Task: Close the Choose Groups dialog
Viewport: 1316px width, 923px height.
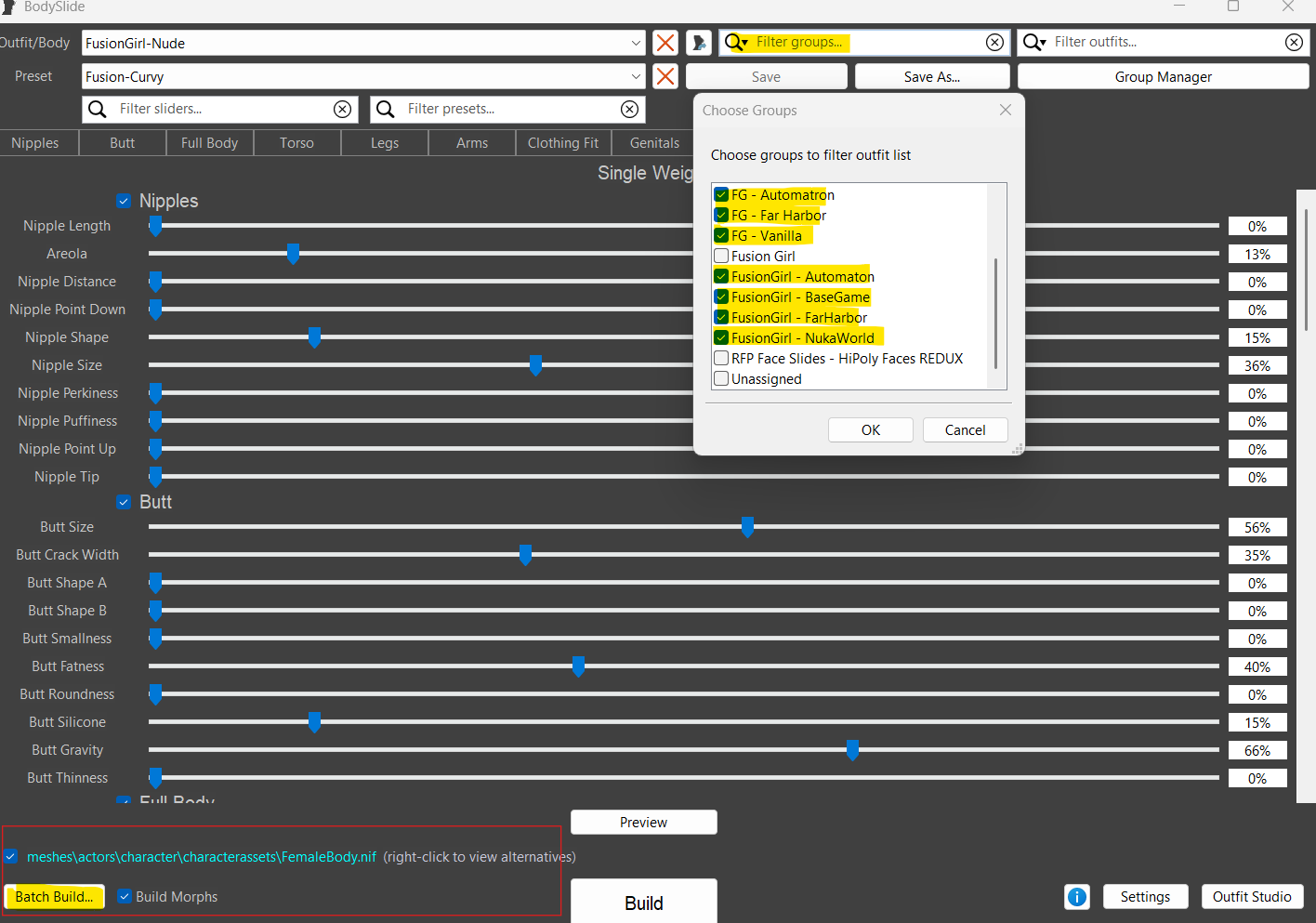Action: 1006,110
